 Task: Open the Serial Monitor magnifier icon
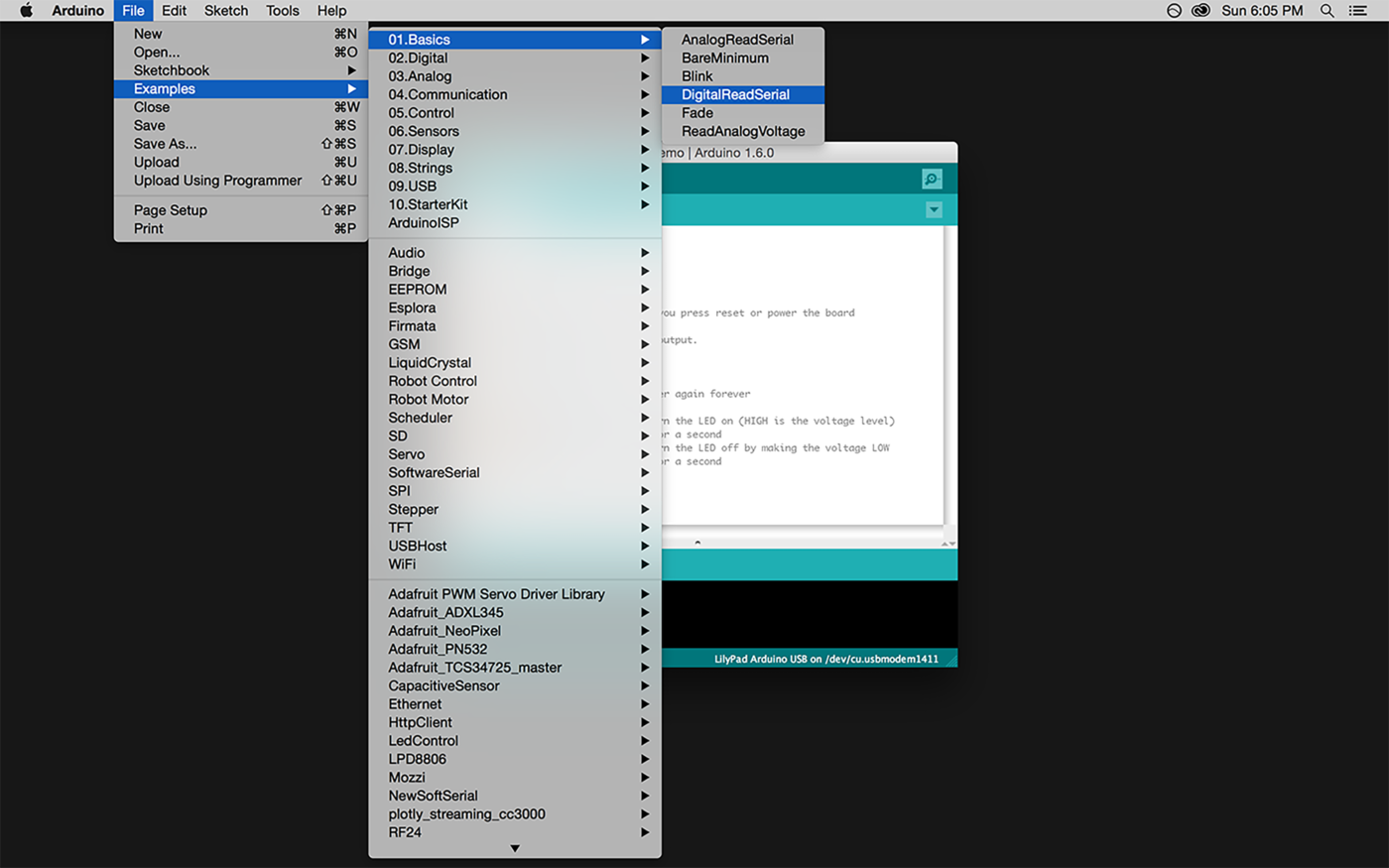pos(932,179)
